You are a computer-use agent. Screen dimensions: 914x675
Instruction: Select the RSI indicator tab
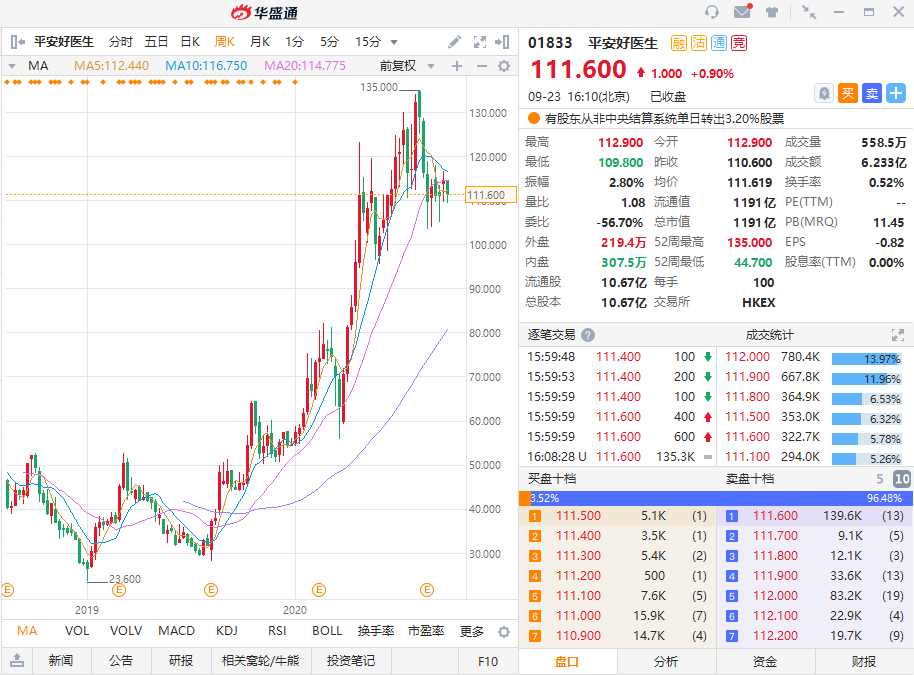click(x=277, y=631)
